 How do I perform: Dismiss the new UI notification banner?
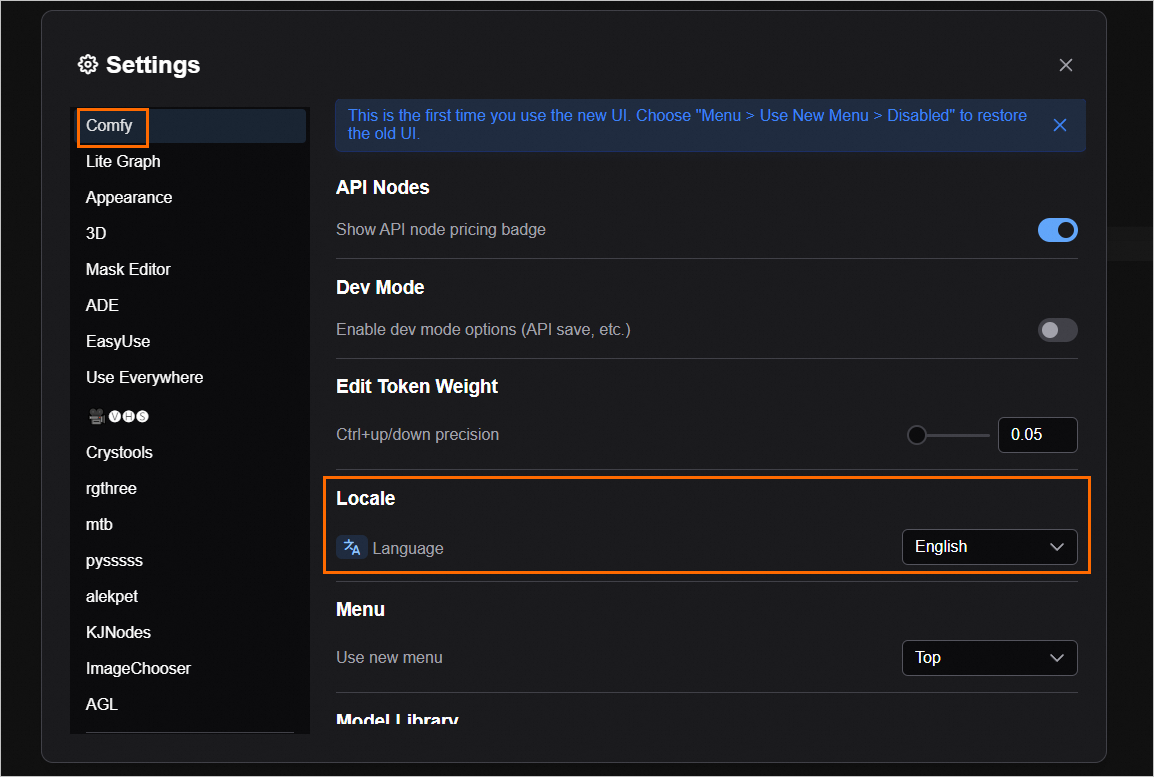(x=1060, y=125)
